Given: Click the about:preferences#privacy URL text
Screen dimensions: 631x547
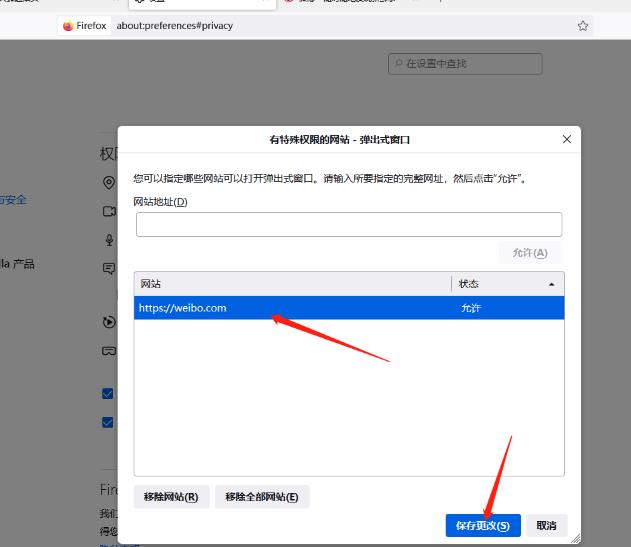Looking at the screenshot, I should [175, 26].
